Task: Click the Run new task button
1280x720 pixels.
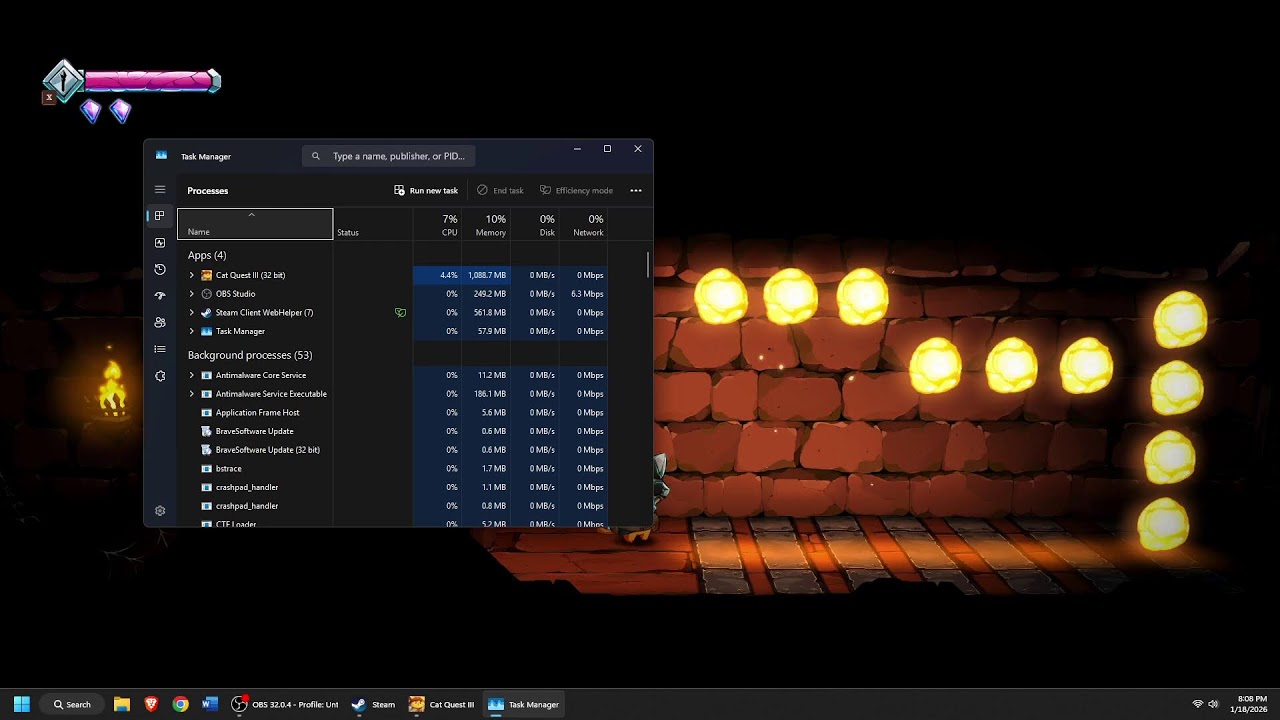Action: point(426,190)
